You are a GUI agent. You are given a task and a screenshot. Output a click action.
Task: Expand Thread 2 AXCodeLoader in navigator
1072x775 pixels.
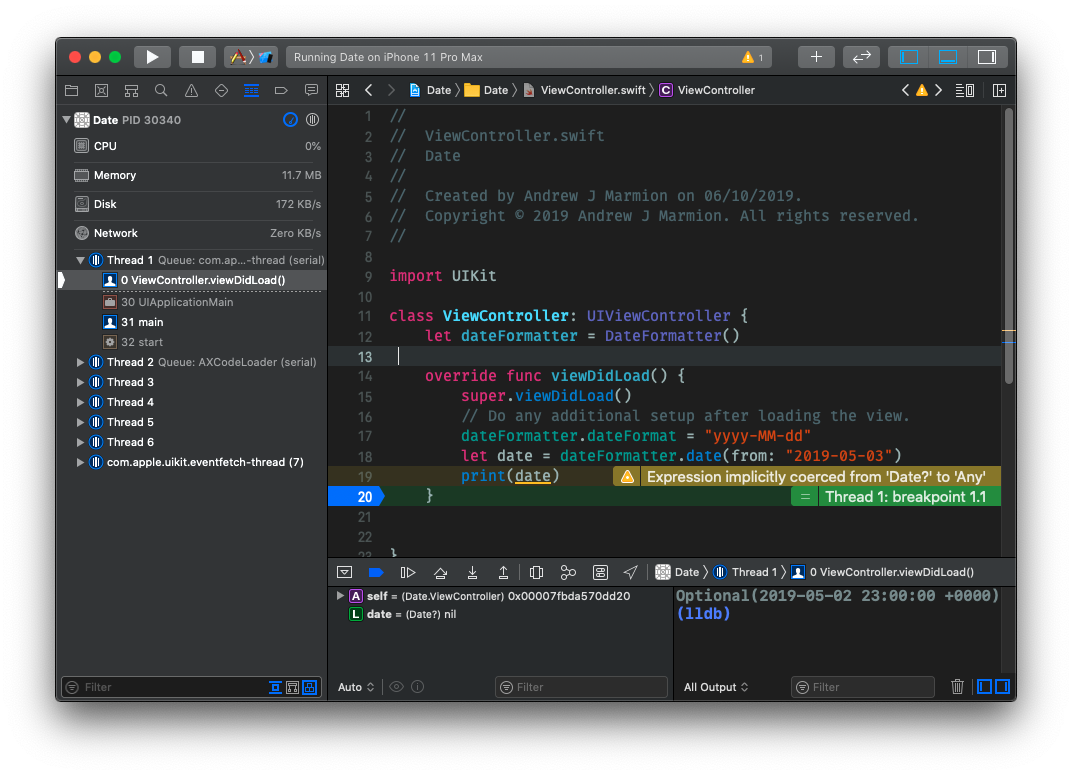coord(81,362)
